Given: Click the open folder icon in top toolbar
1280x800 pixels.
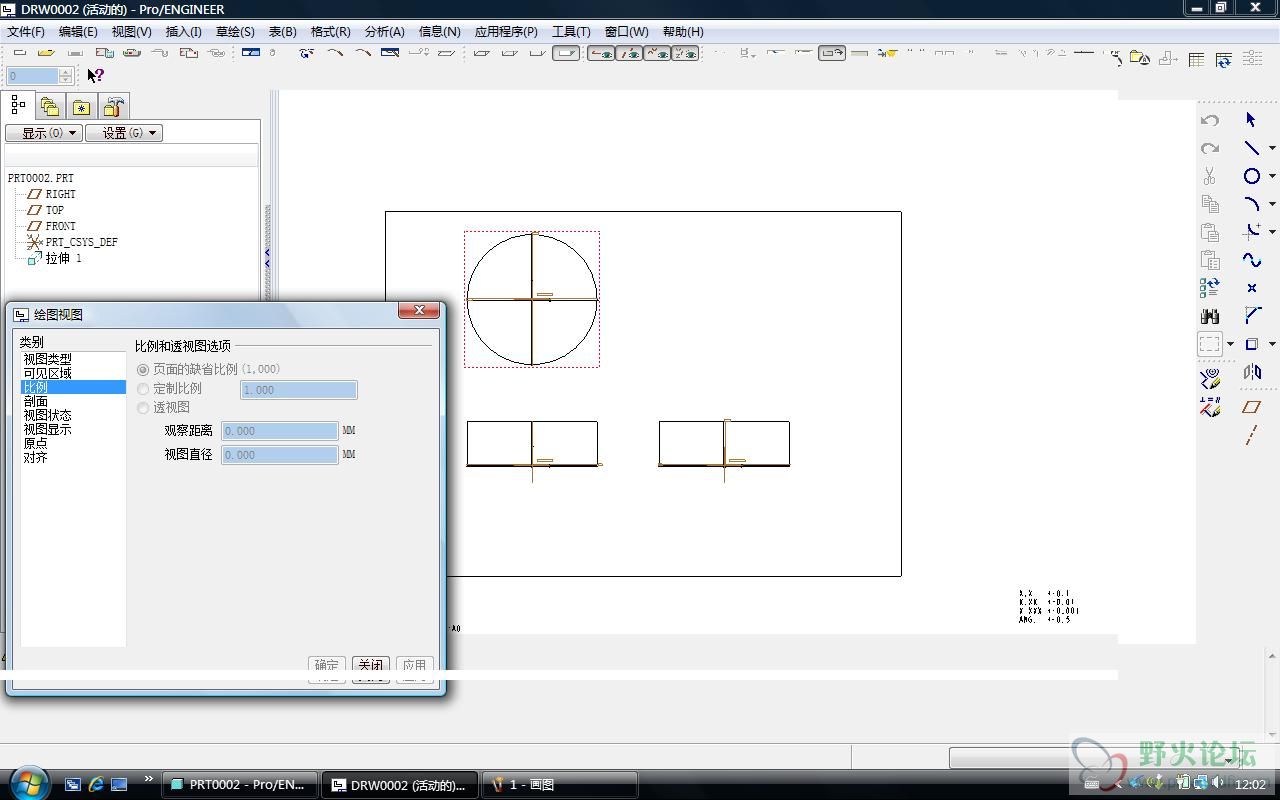Looking at the screenshot, I should tap(46, 53).
